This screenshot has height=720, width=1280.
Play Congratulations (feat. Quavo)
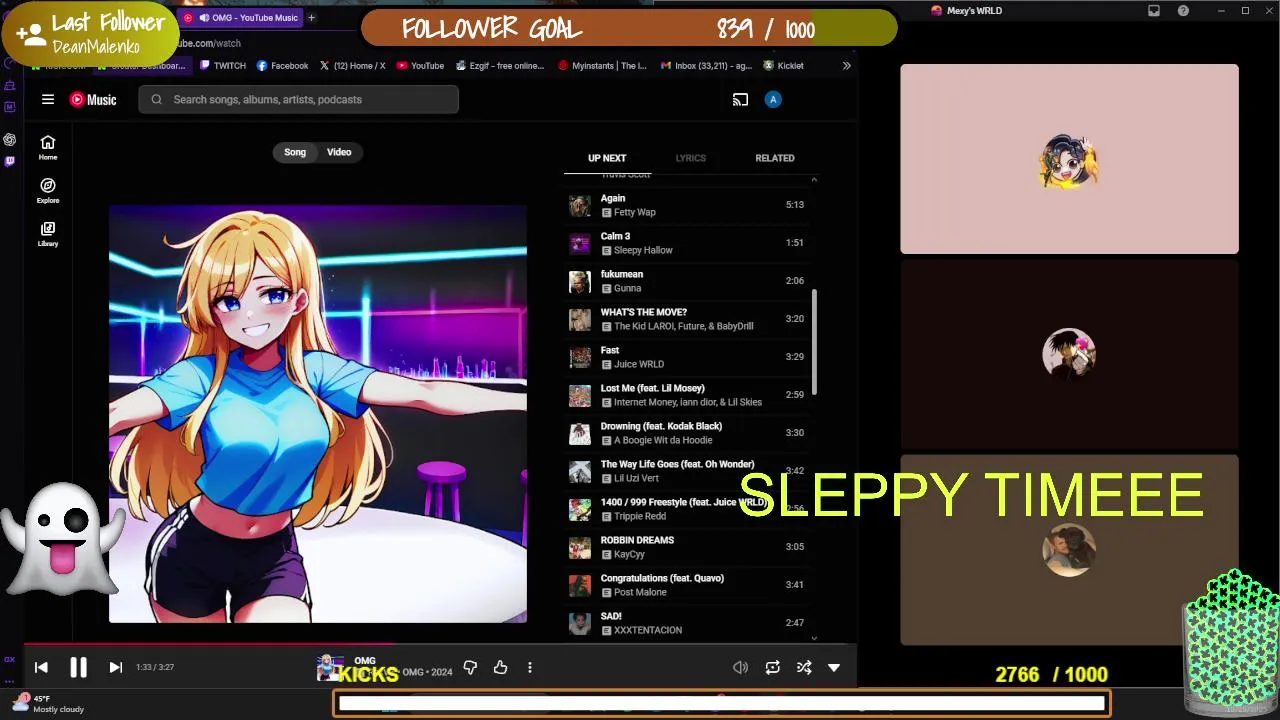click(x=686, y=585)
